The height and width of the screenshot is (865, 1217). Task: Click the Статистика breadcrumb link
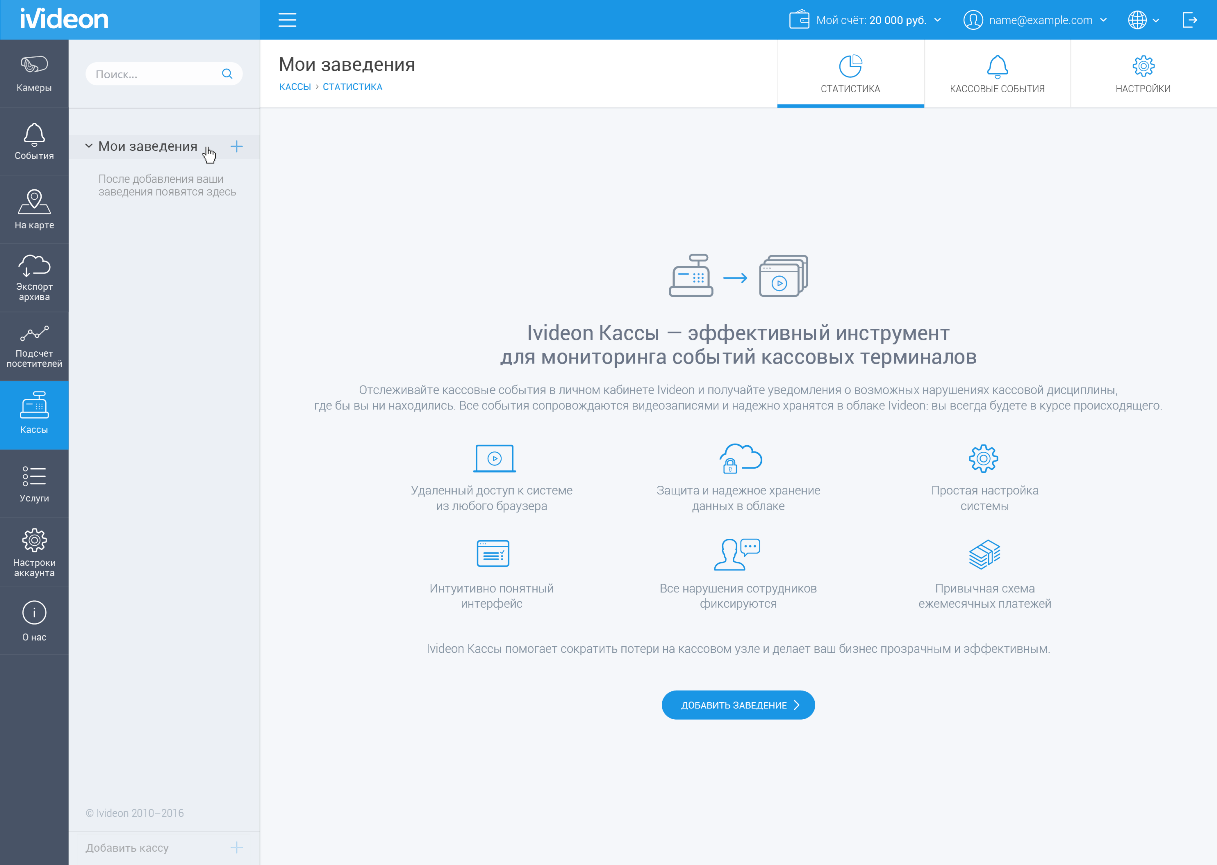352,88
